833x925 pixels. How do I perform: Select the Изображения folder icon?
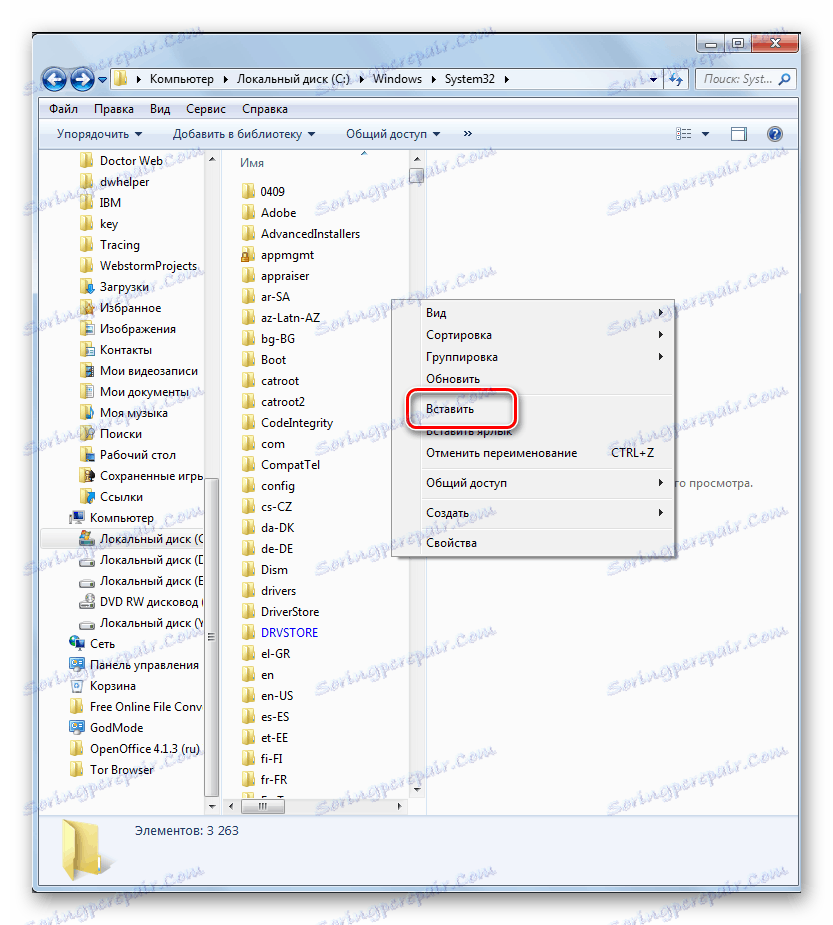pos(87,329)
